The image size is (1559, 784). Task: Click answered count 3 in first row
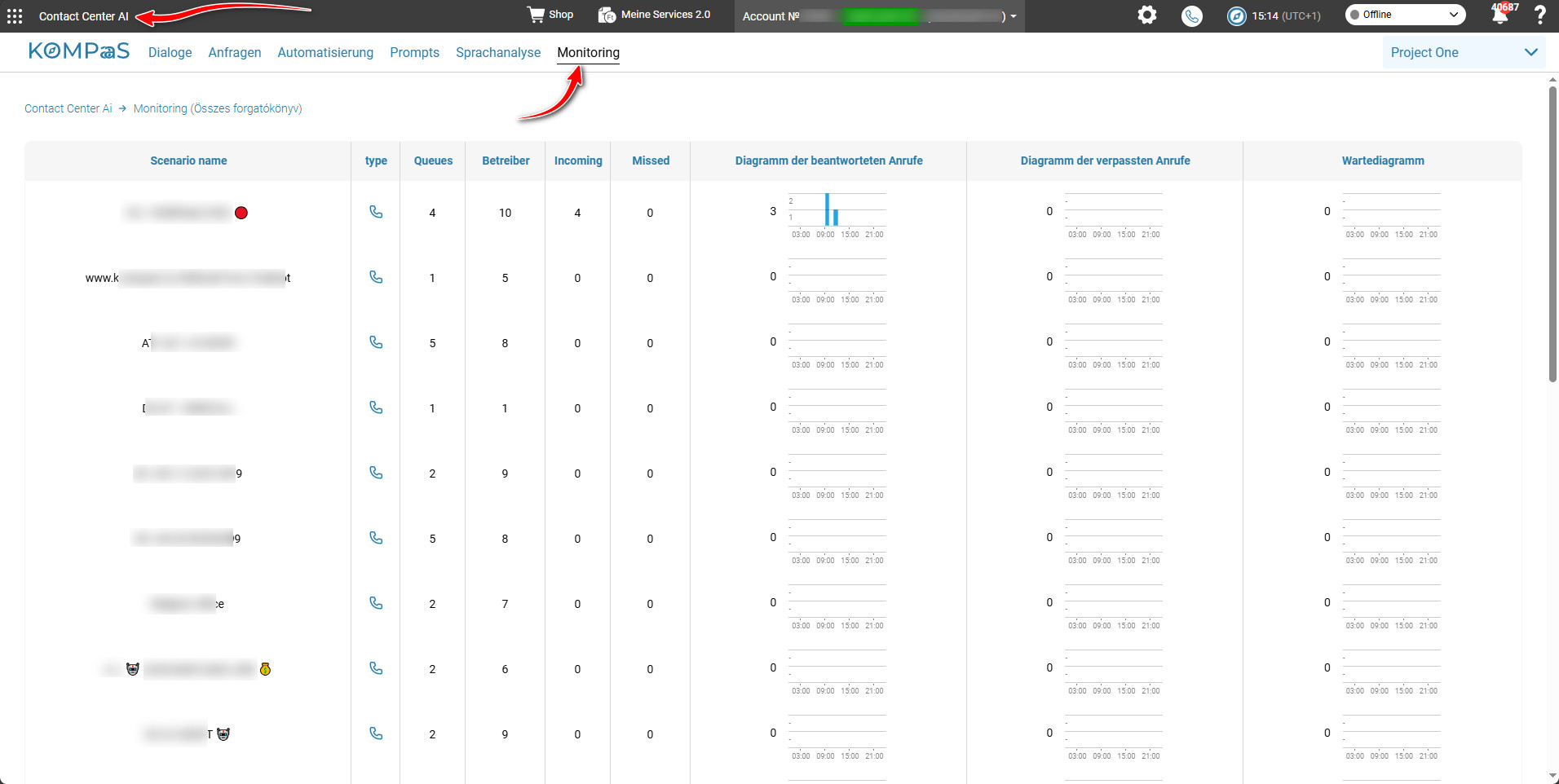[773, 211]
